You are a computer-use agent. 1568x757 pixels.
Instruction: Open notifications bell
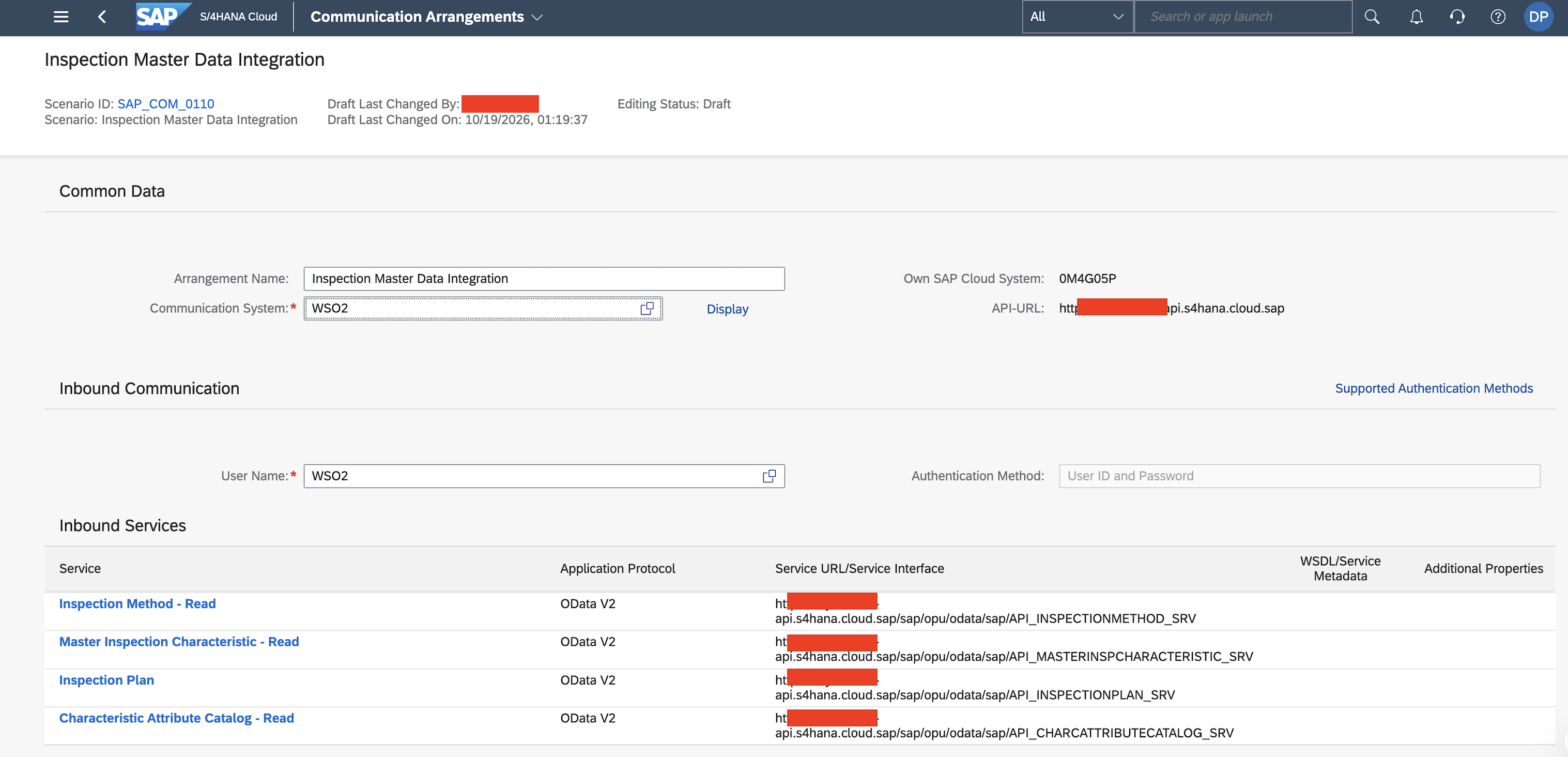click(1417, 17)
